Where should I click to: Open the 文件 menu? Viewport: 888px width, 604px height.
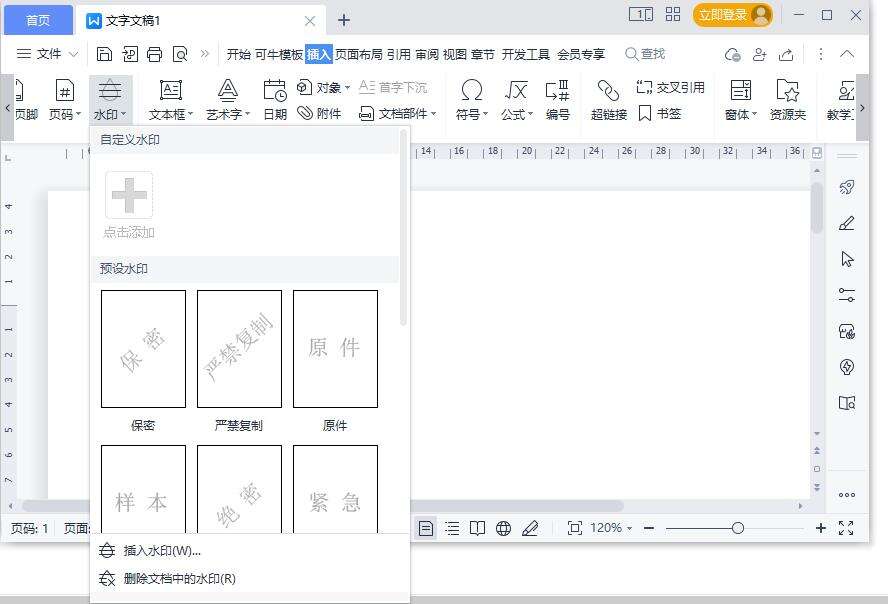[x=47, y=54]
